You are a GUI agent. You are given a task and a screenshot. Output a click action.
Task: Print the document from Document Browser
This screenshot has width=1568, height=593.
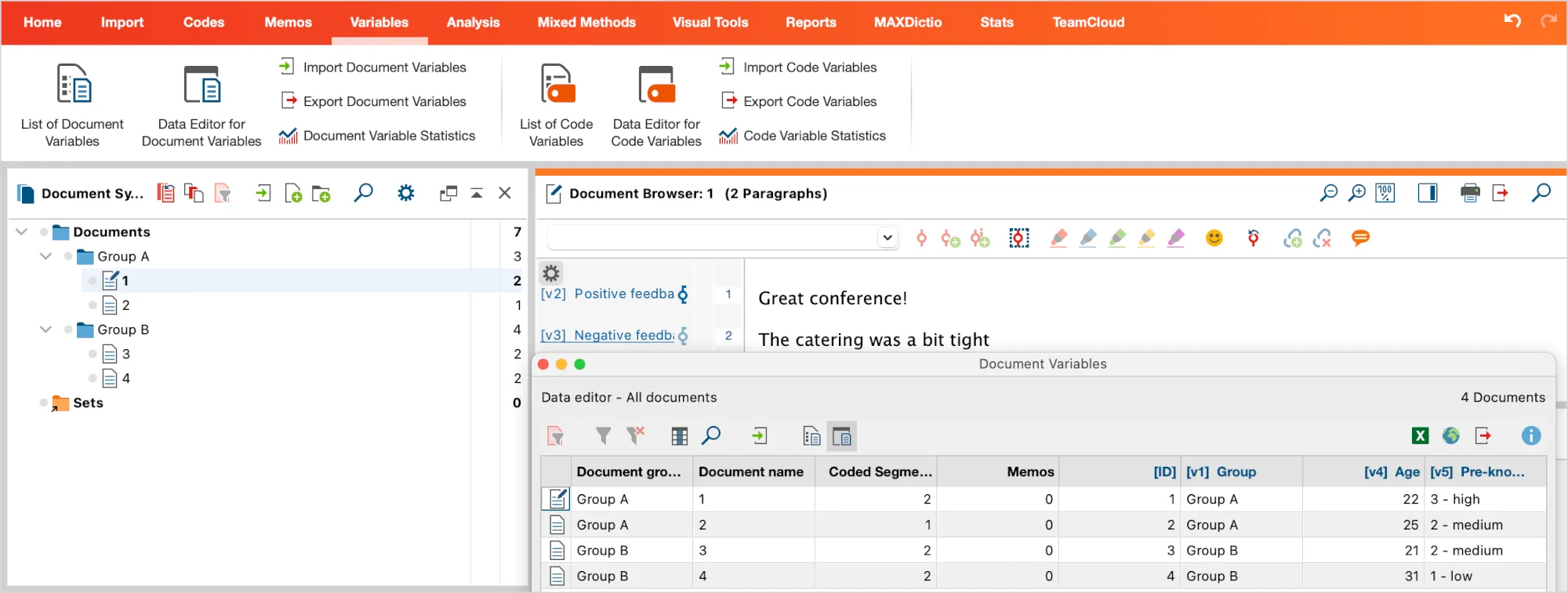[x=1470, y=194]
